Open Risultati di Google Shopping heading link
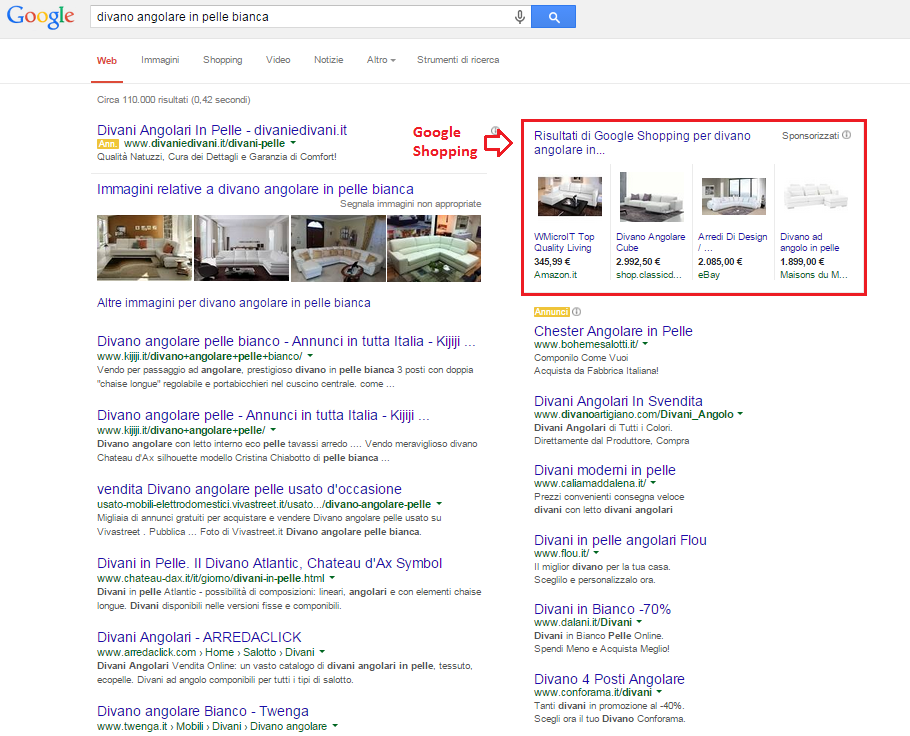 click(x=642, y=143)
